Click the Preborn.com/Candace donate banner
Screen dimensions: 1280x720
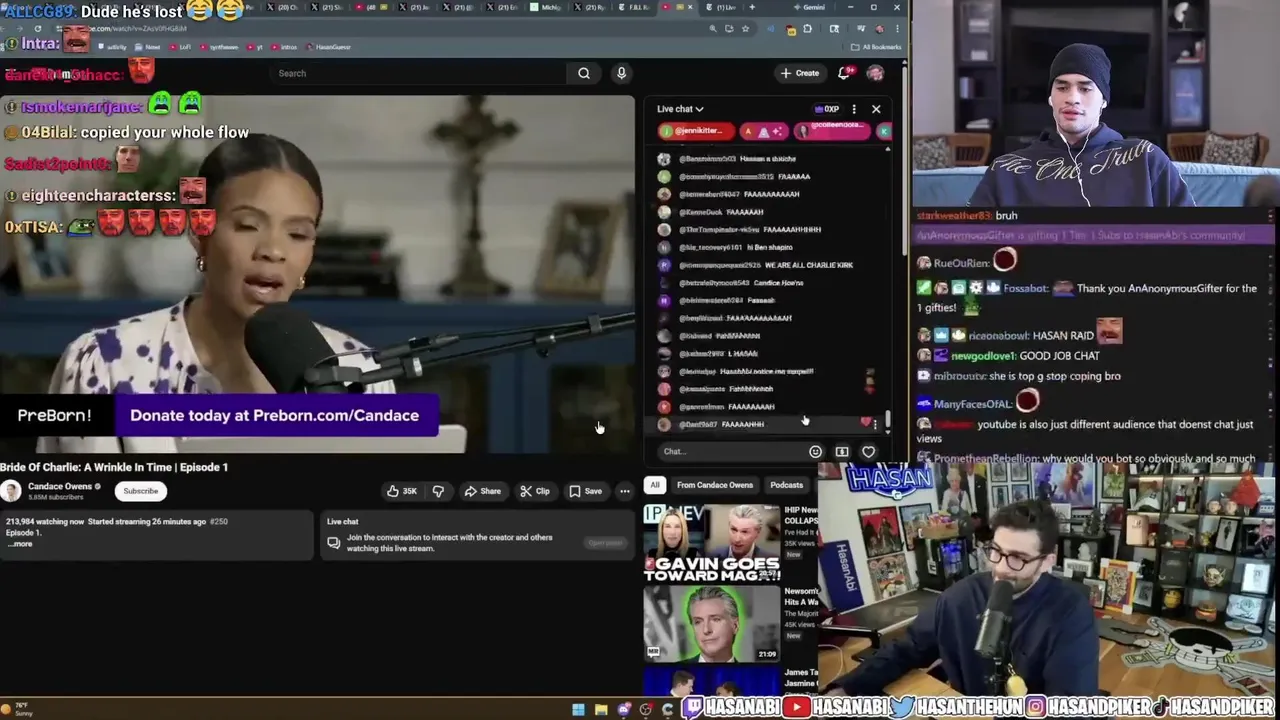pyautogui.click(x=276, y=415)
